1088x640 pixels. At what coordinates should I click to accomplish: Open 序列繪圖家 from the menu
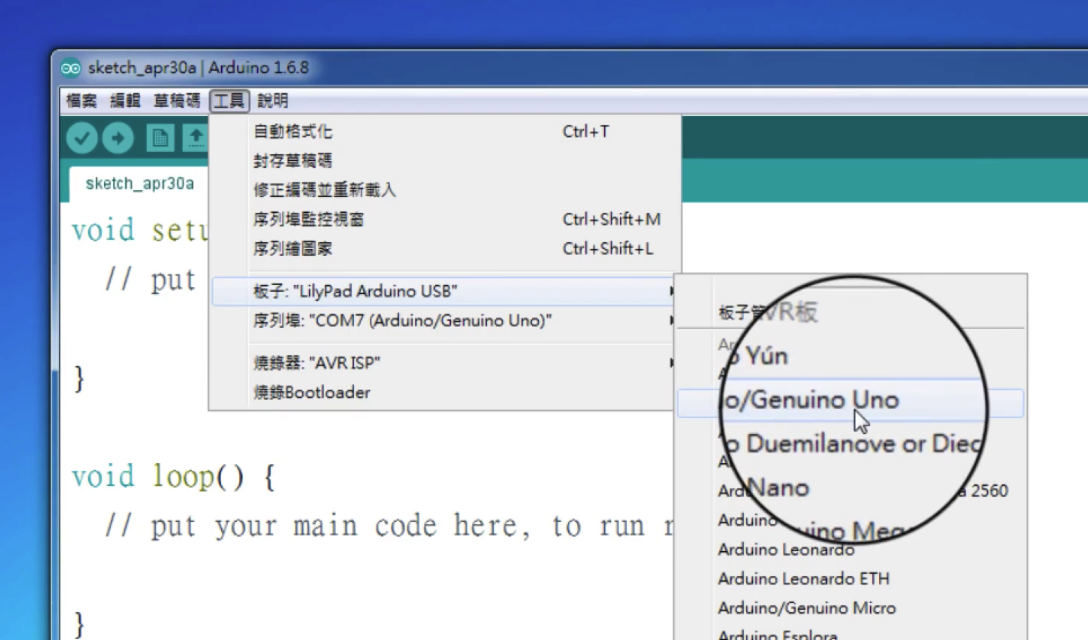444,249
